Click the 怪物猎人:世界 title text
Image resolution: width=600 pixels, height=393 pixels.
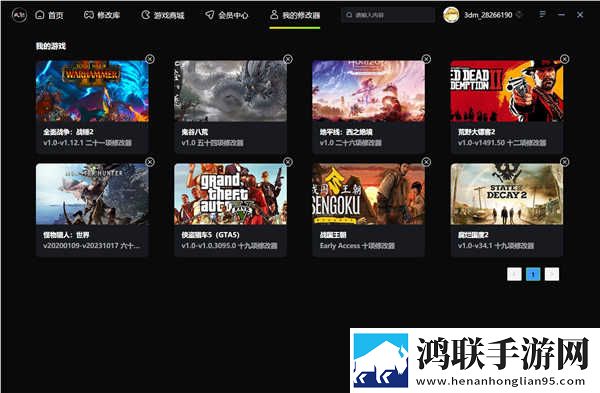(x=66, y=235)
